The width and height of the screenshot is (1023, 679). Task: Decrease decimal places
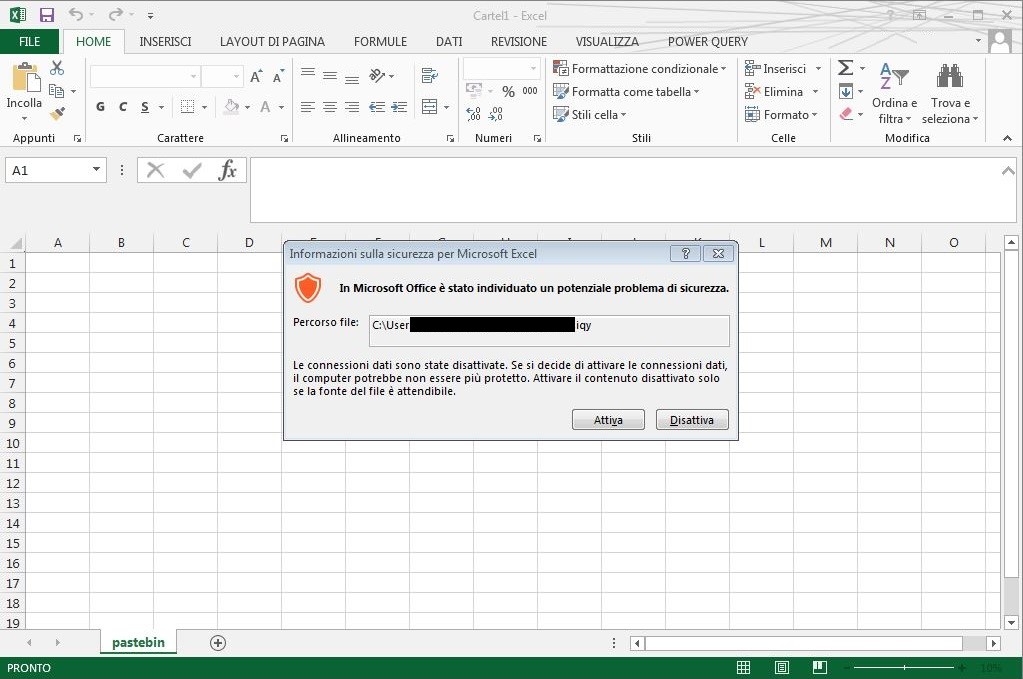(496, 114)
